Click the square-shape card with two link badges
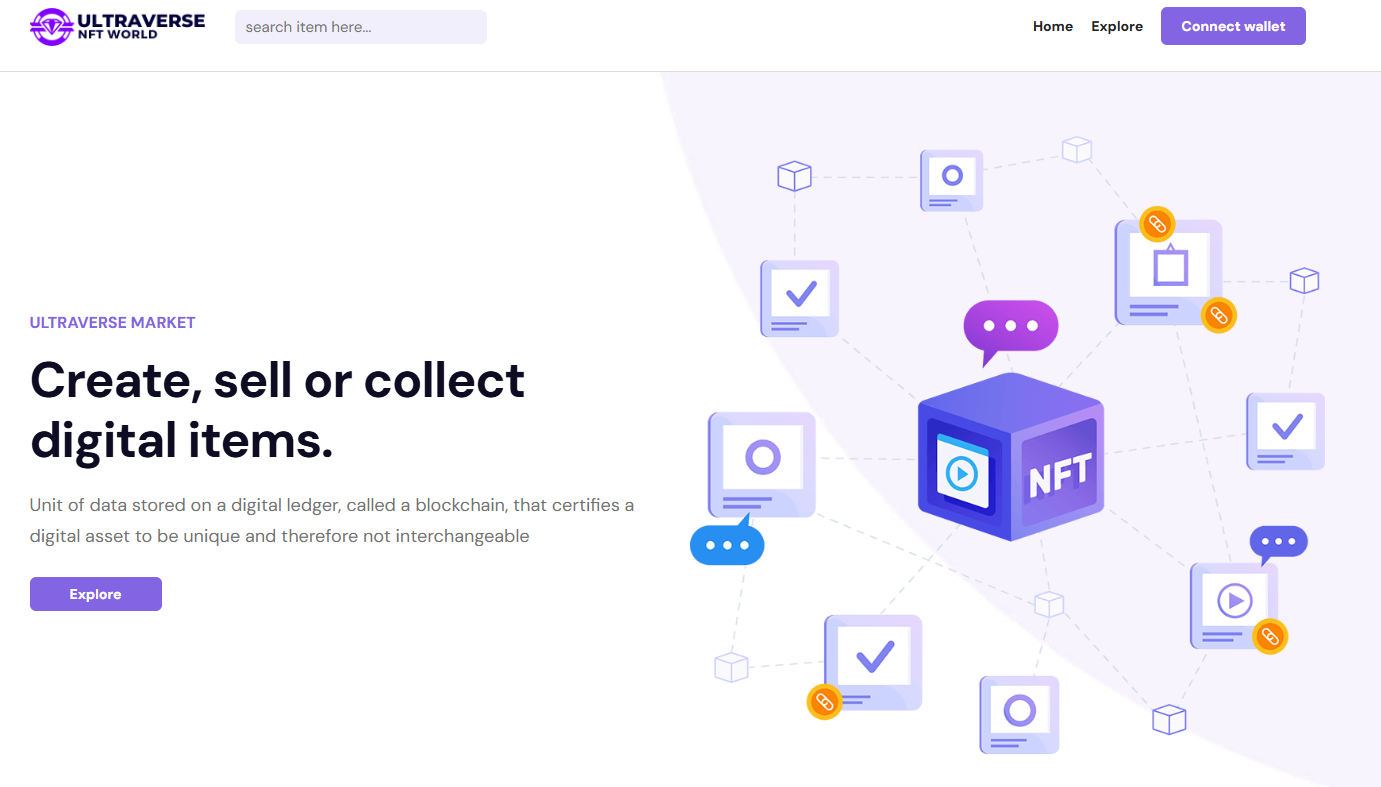This screenshot has width=1381, height=787. click(1168, 272)
